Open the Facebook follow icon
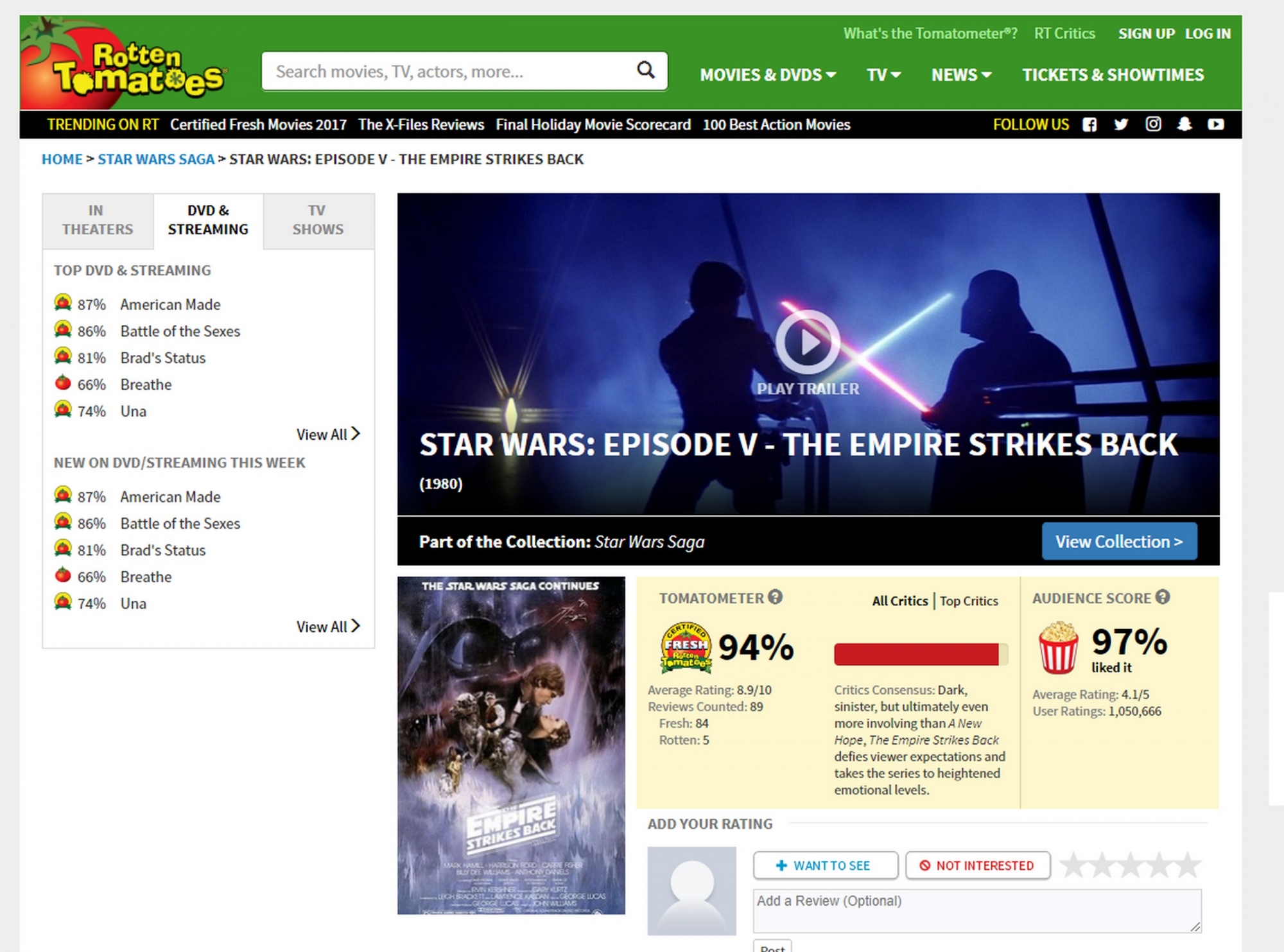Image resolution: width=1284 pixels, height=952 pixels. click(x=1089, y=125)
